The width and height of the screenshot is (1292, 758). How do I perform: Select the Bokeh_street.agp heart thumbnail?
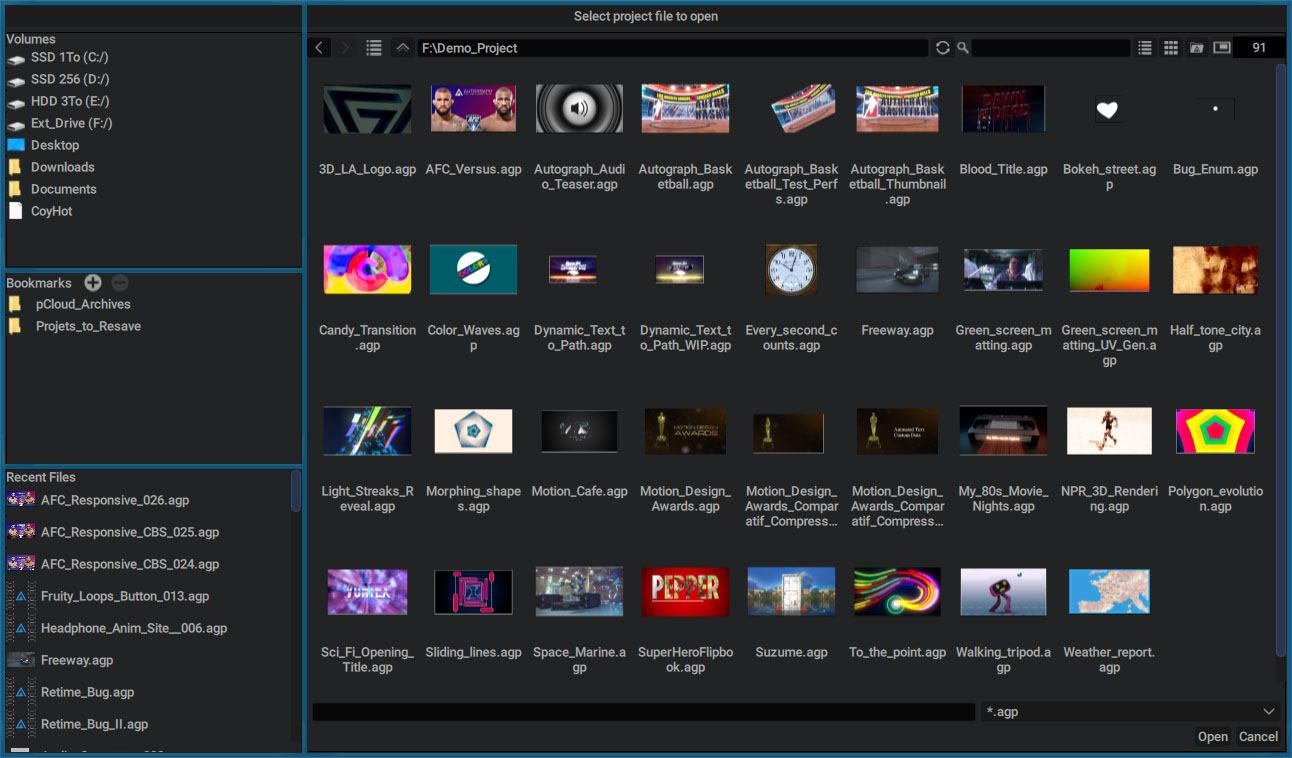point(1107,110)
